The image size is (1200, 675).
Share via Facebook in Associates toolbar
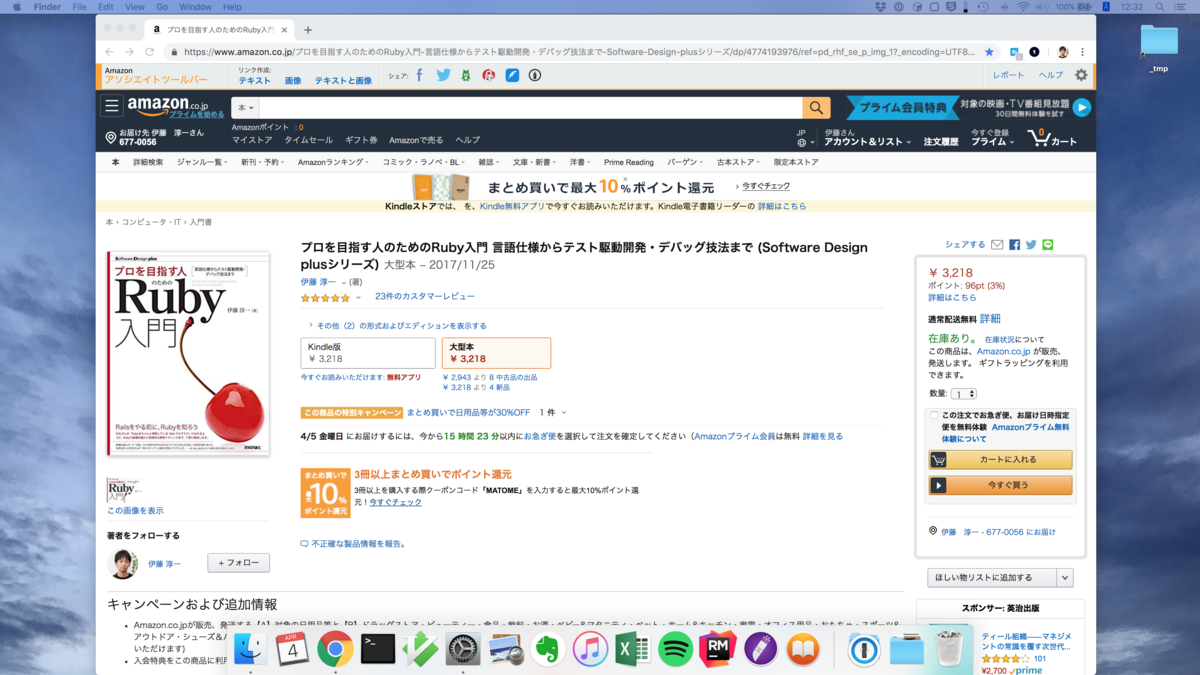click(x=419, y=75)
